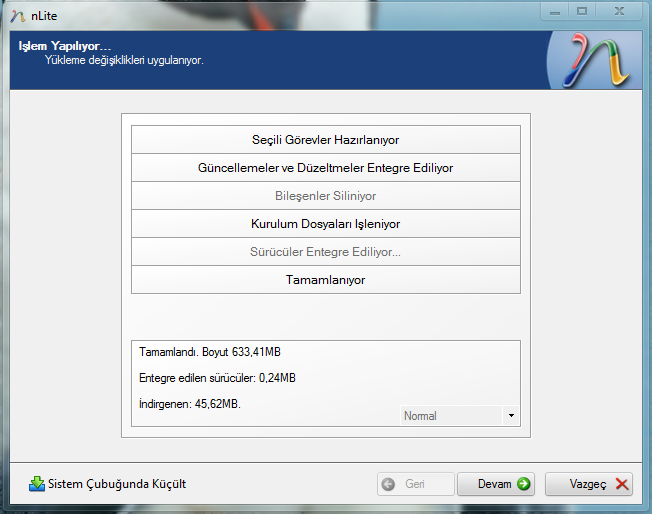Minimize nLite via Sistem Çubuğunda Küçült
This screenshot has width=652, height=514.
pos(108,484)
